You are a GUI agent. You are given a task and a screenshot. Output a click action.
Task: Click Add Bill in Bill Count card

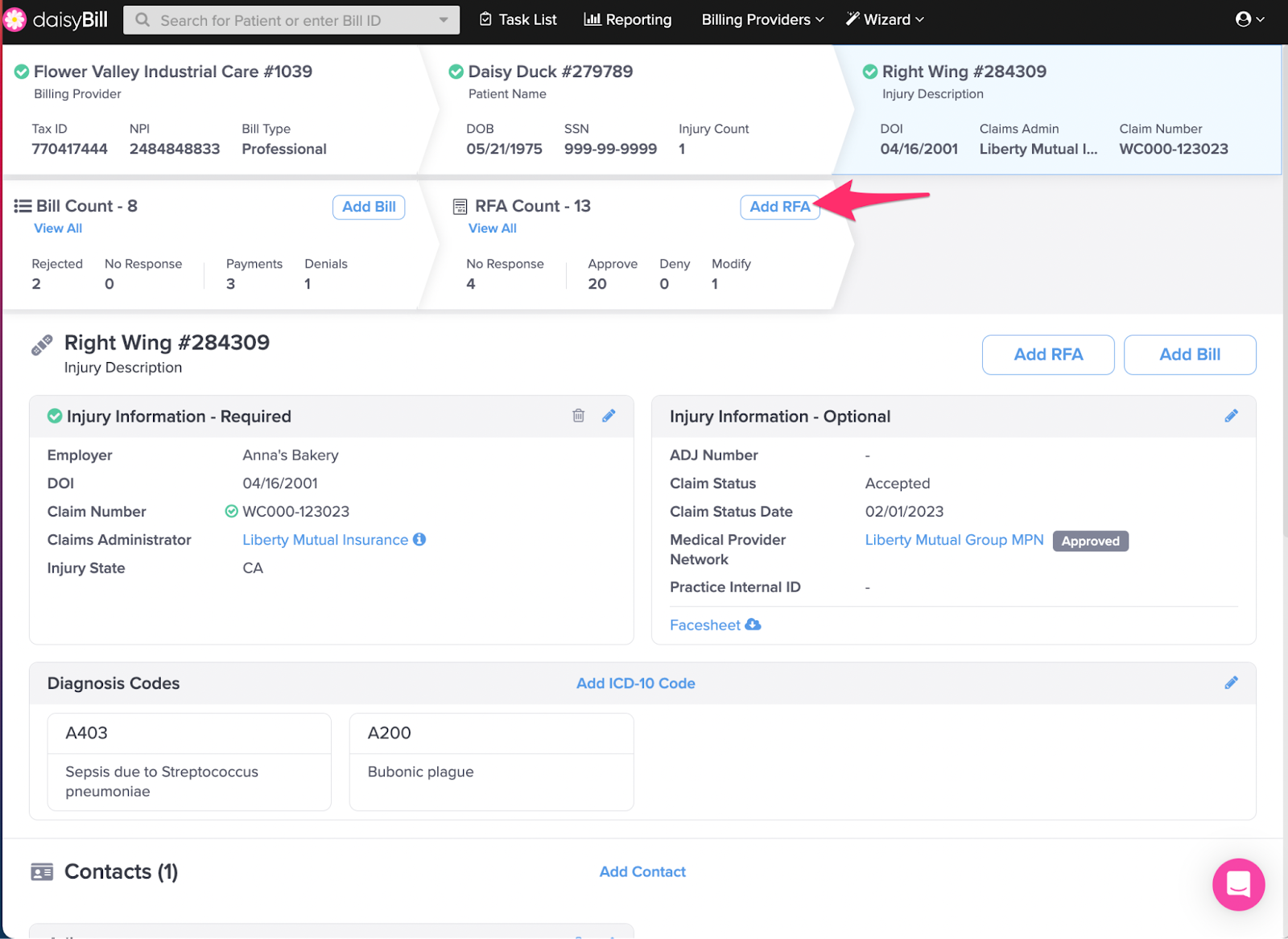[x=369, y=207]
